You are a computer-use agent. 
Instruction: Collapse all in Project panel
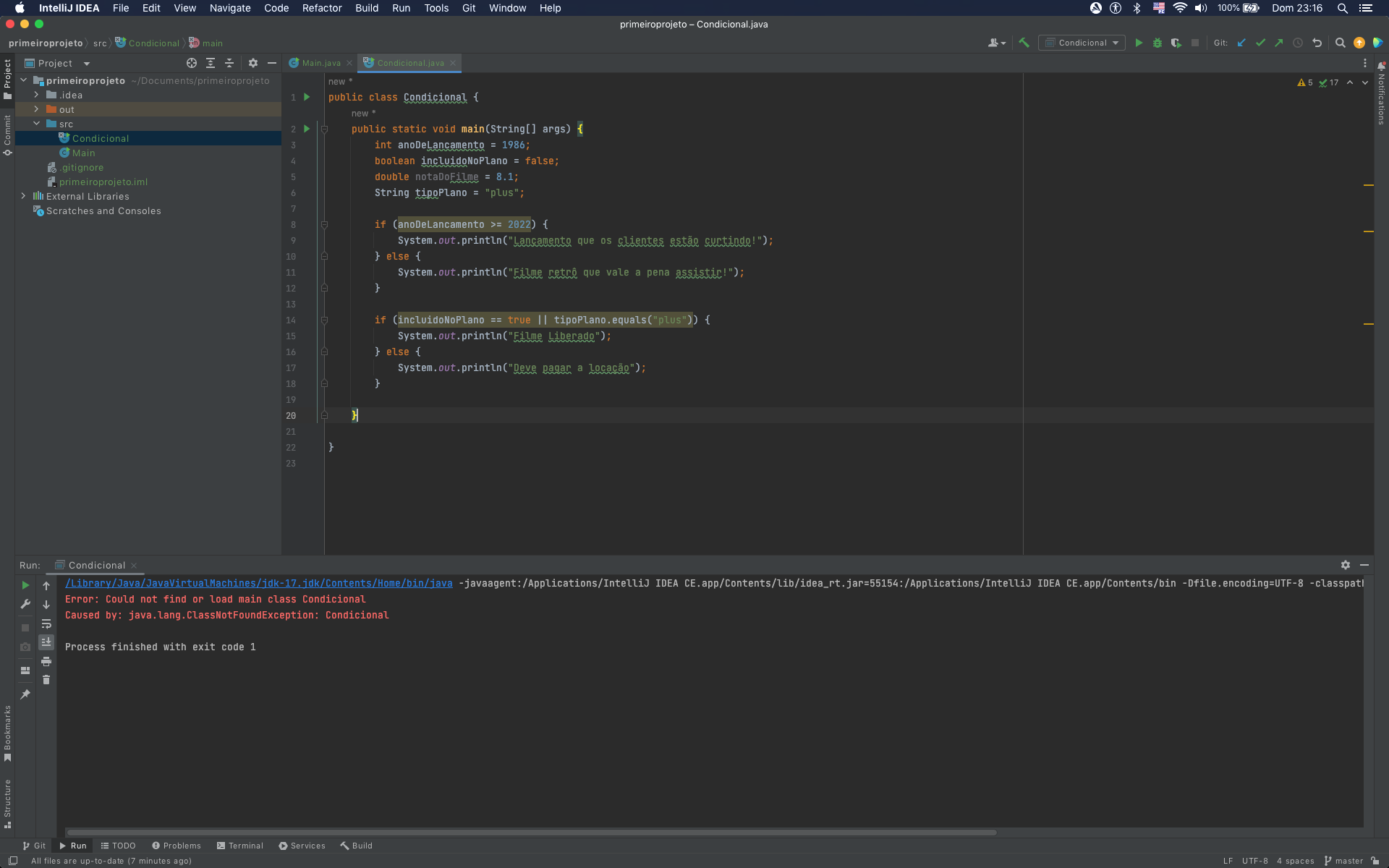[229, 63]
